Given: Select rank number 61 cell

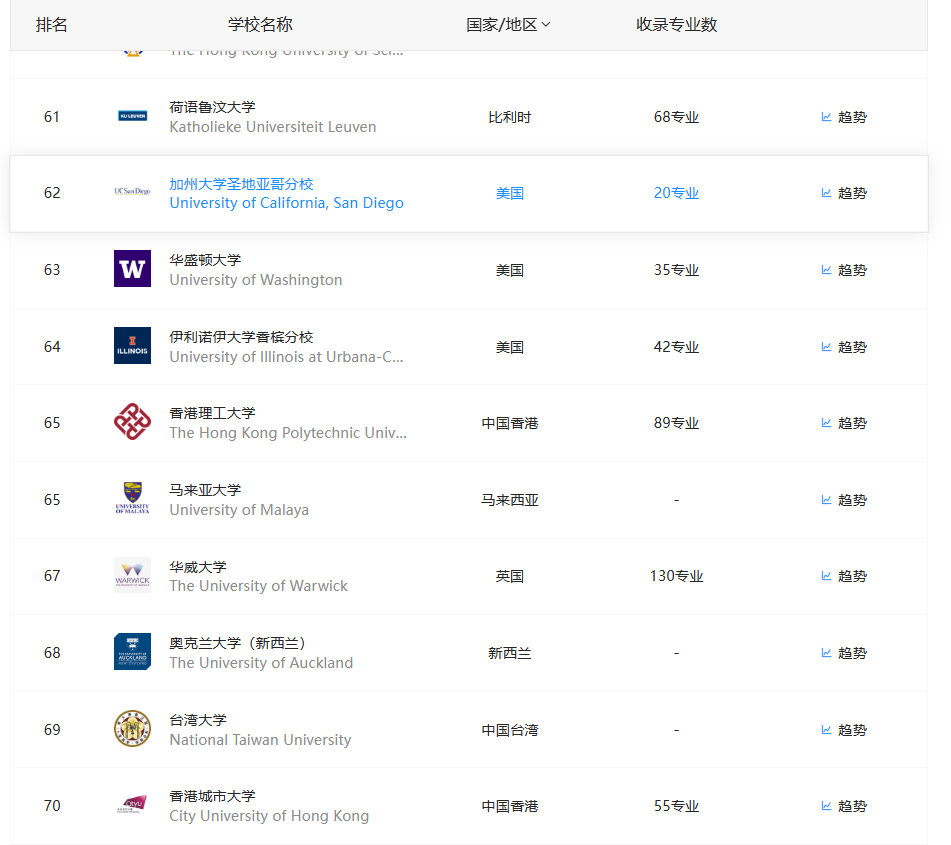Looking at the screenshot, I should pyautogui.click(x=52, y=116).
